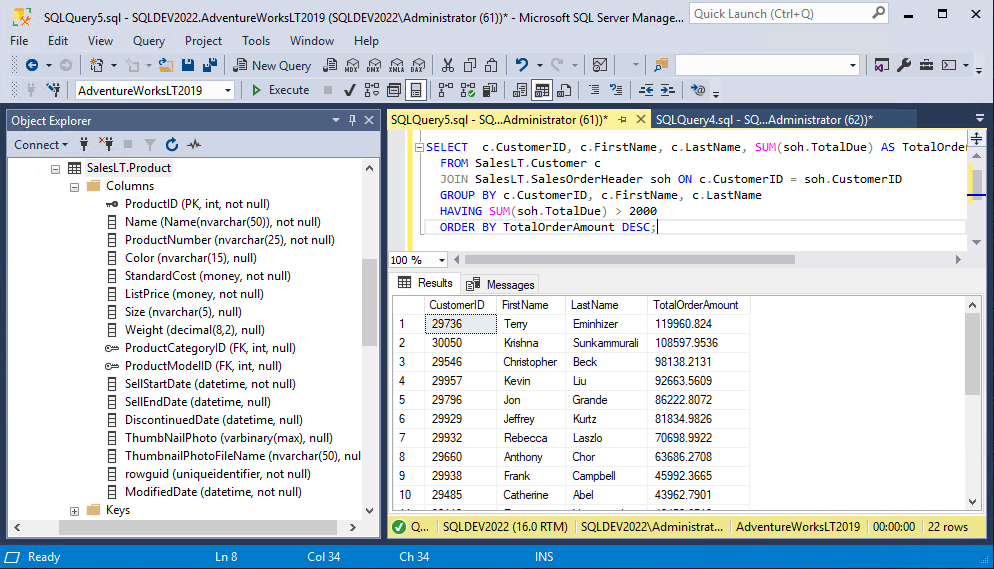Viewport: 994px width, 569px height.
Task: Click the Parse checkmark icon
Action: (349, 91)
